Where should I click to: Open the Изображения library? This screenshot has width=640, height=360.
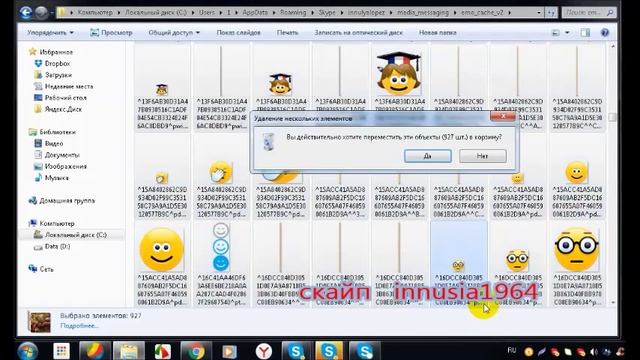coord(65,167)
